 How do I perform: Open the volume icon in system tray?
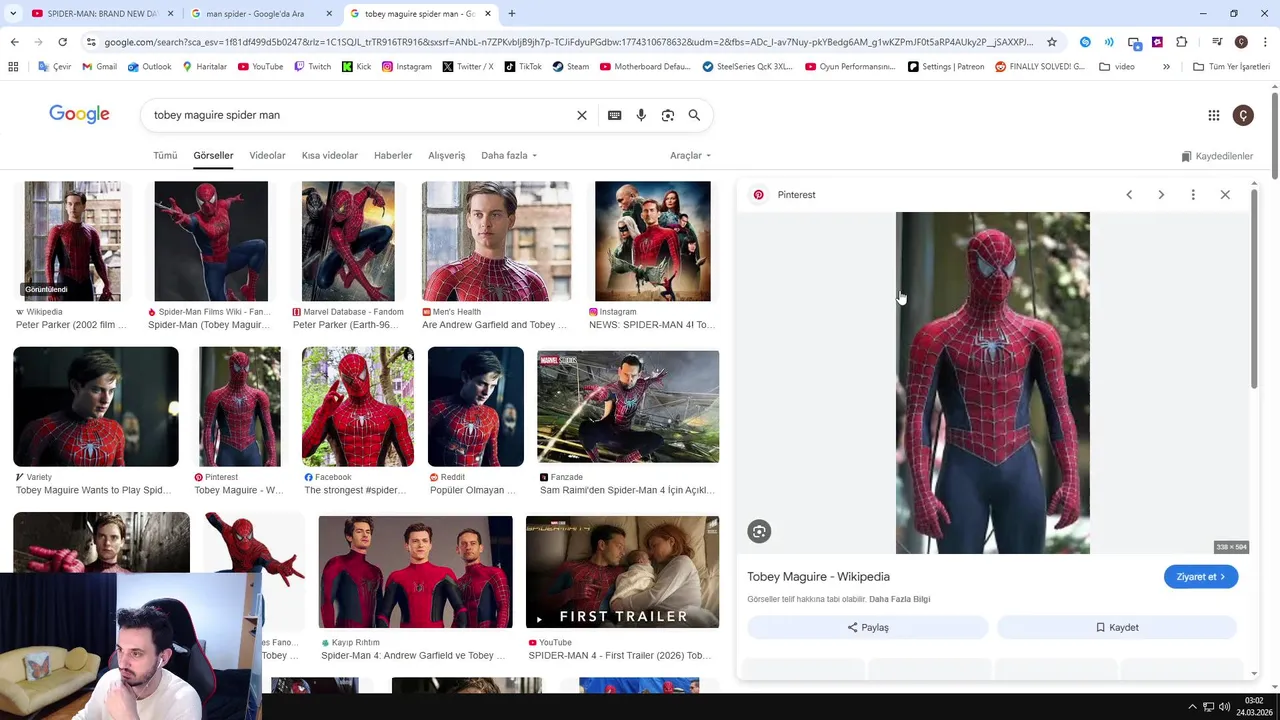(x=1224, y=707)
